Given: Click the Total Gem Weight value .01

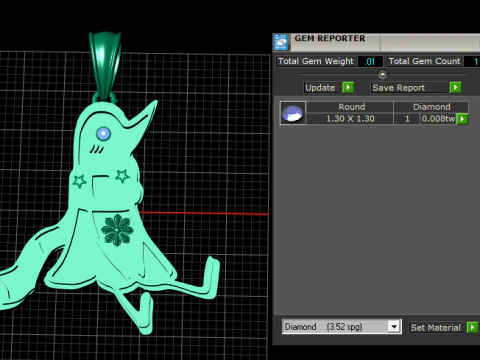Looking at the screenshot, I should [x=370, y=62].
